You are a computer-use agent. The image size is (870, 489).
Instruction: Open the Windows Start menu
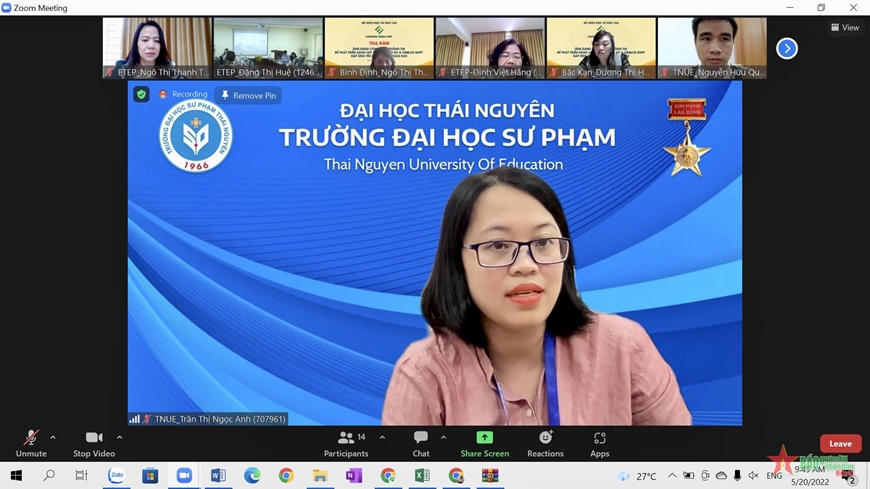(x=16, y=476)
